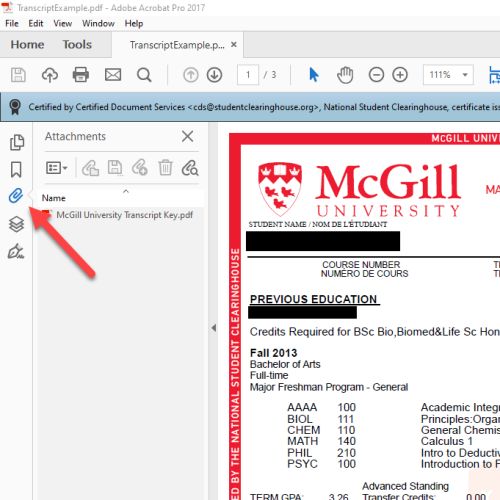Open the Bookmarks panel
Image resolution: width=500 pixels, height=500 pixels.
pyautogui.click(x=16, y=169)
